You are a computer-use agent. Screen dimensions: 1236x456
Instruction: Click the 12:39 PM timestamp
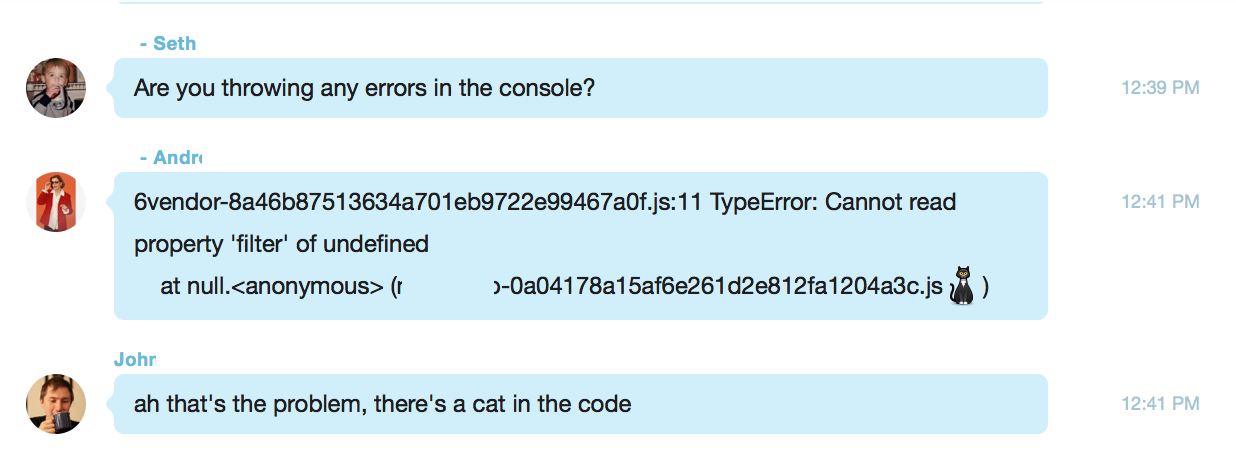coord(1160,88)
